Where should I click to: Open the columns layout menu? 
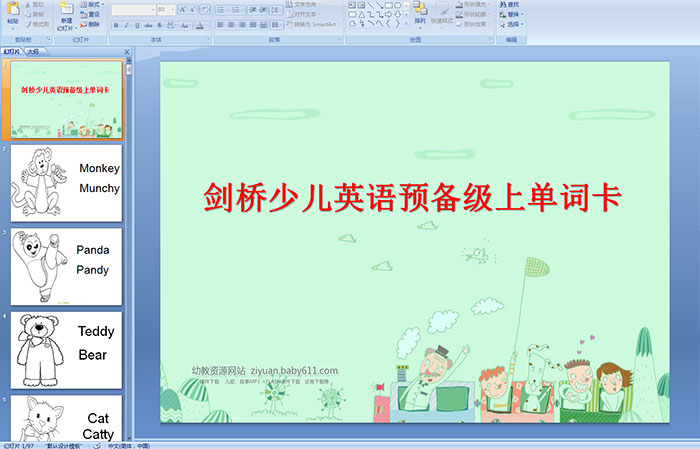click(276, 25)
